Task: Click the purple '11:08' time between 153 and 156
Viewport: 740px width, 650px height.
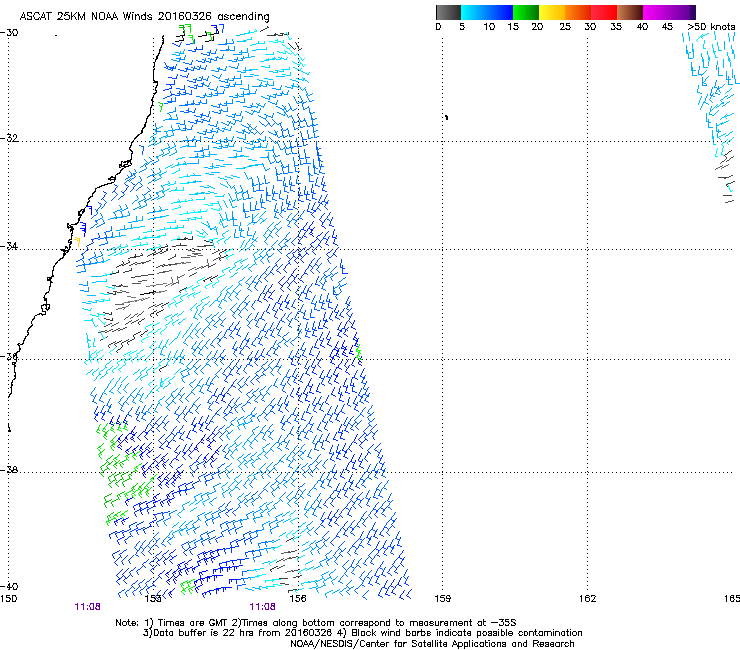Action: [x=262, y=607]
